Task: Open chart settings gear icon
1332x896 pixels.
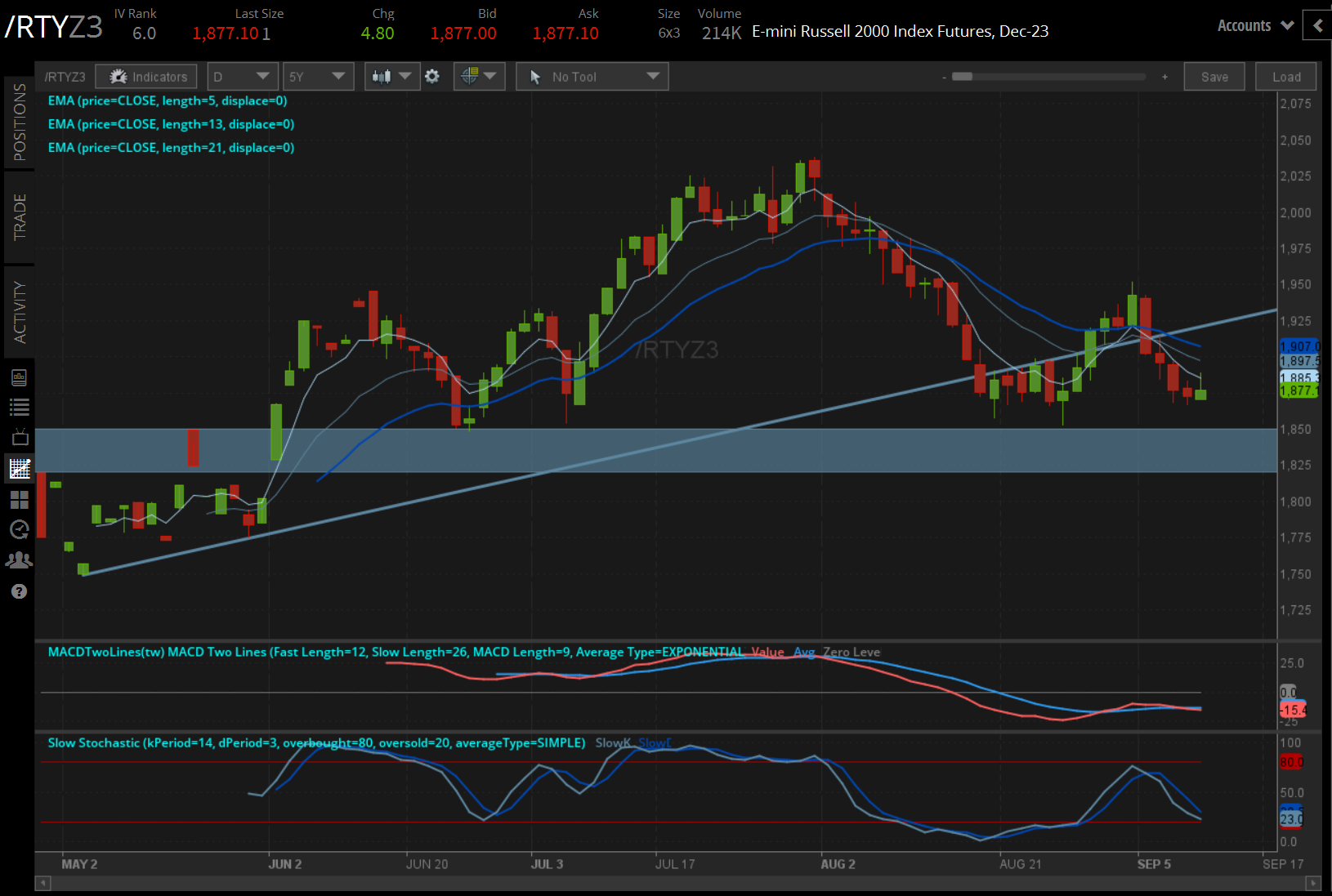Action: pyautogui.click(x=432, y=77)
